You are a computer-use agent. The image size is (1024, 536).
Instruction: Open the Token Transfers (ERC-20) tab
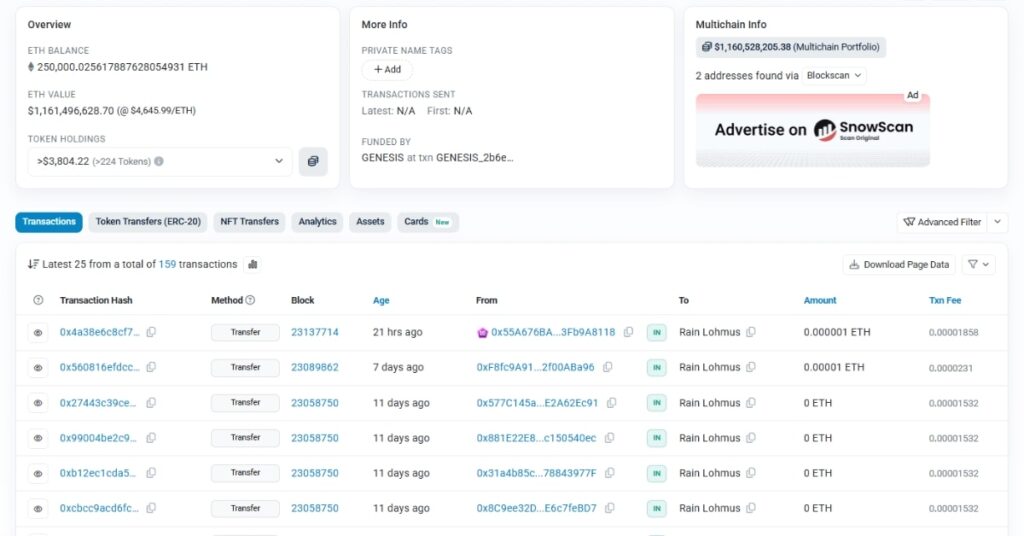pos(148,222)
